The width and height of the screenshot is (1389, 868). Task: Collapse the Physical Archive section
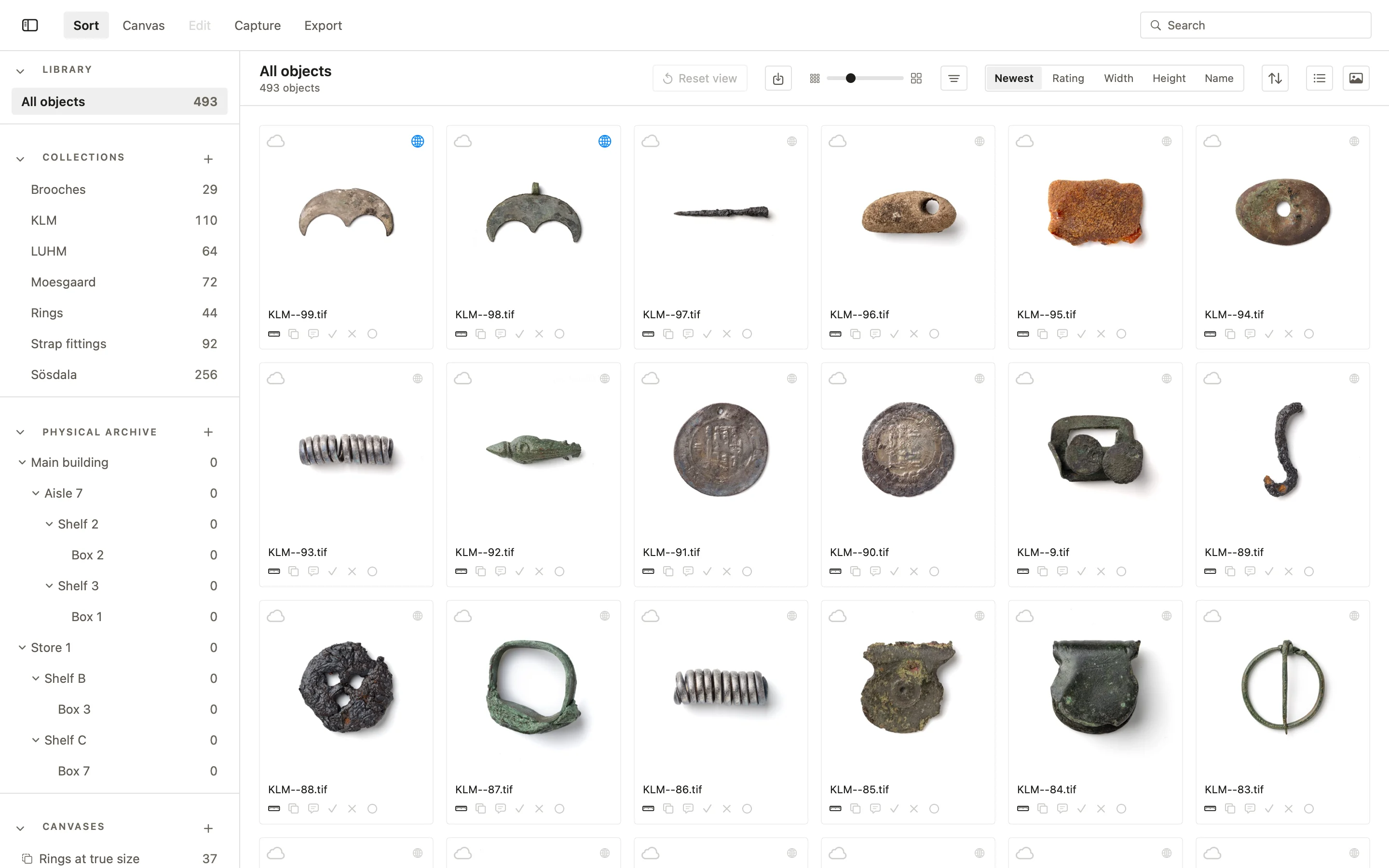coord(20,432)
